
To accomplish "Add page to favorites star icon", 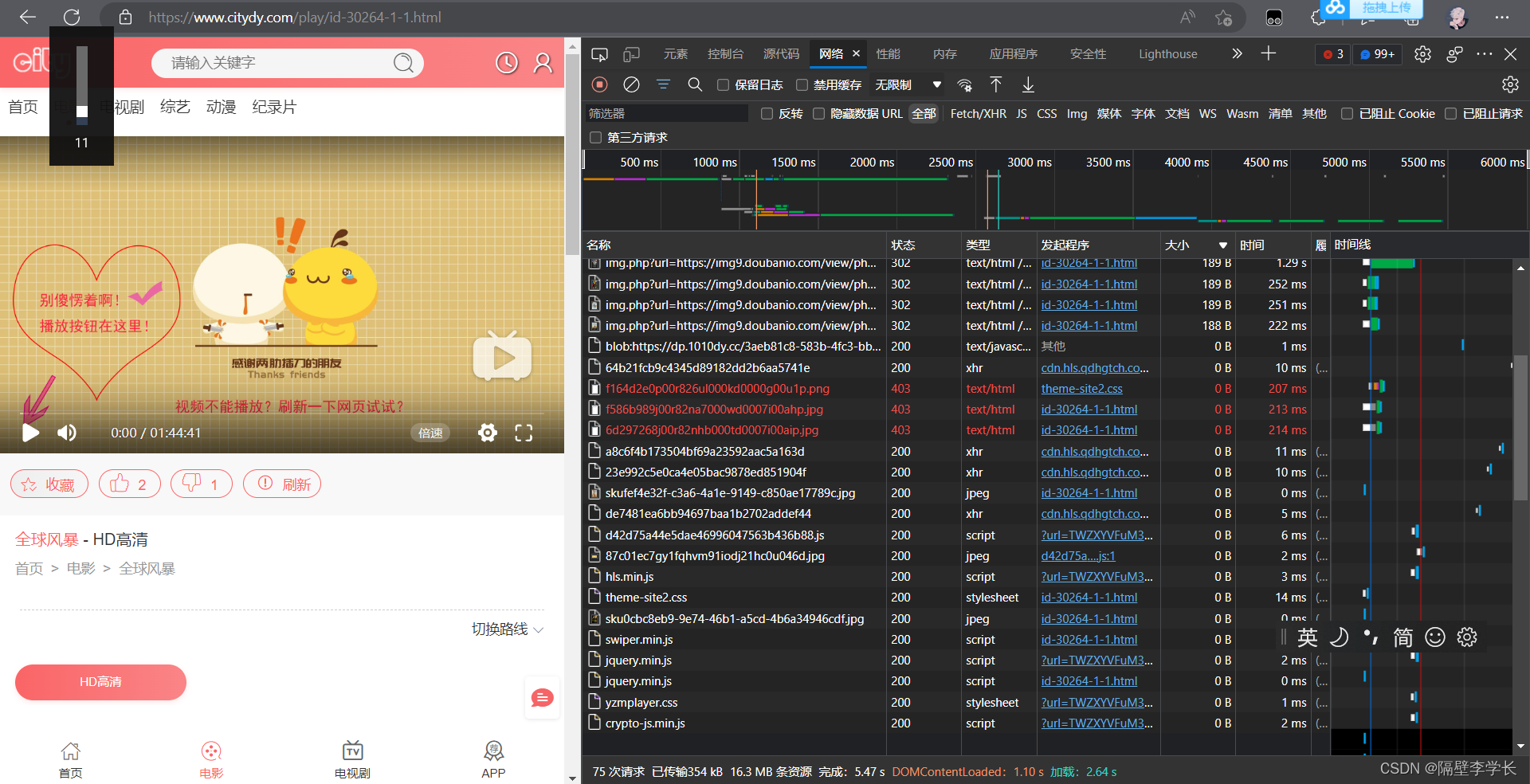I will pos(1224,17).
